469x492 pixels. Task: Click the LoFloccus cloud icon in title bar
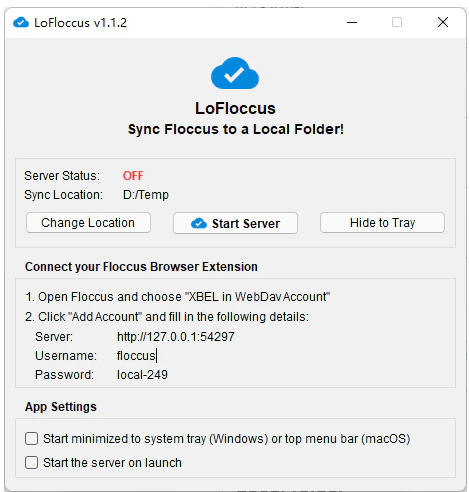21,23
